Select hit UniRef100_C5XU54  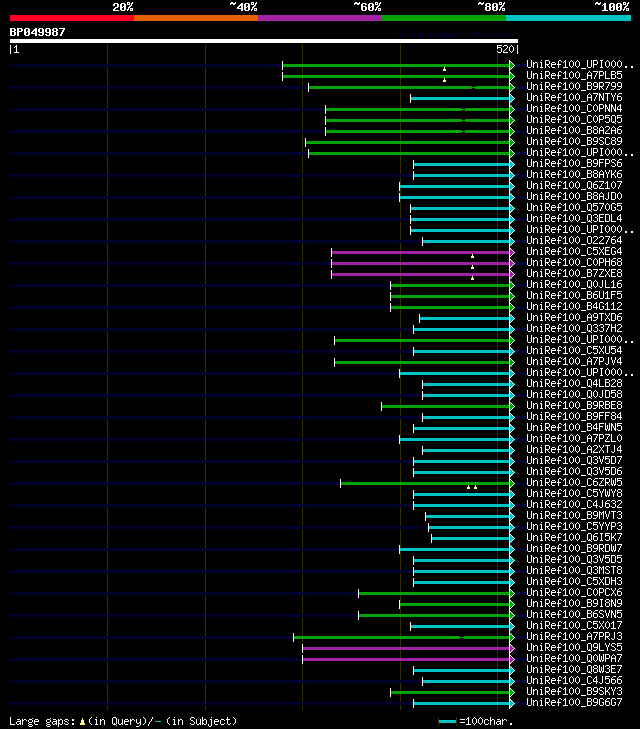(574, 351)
